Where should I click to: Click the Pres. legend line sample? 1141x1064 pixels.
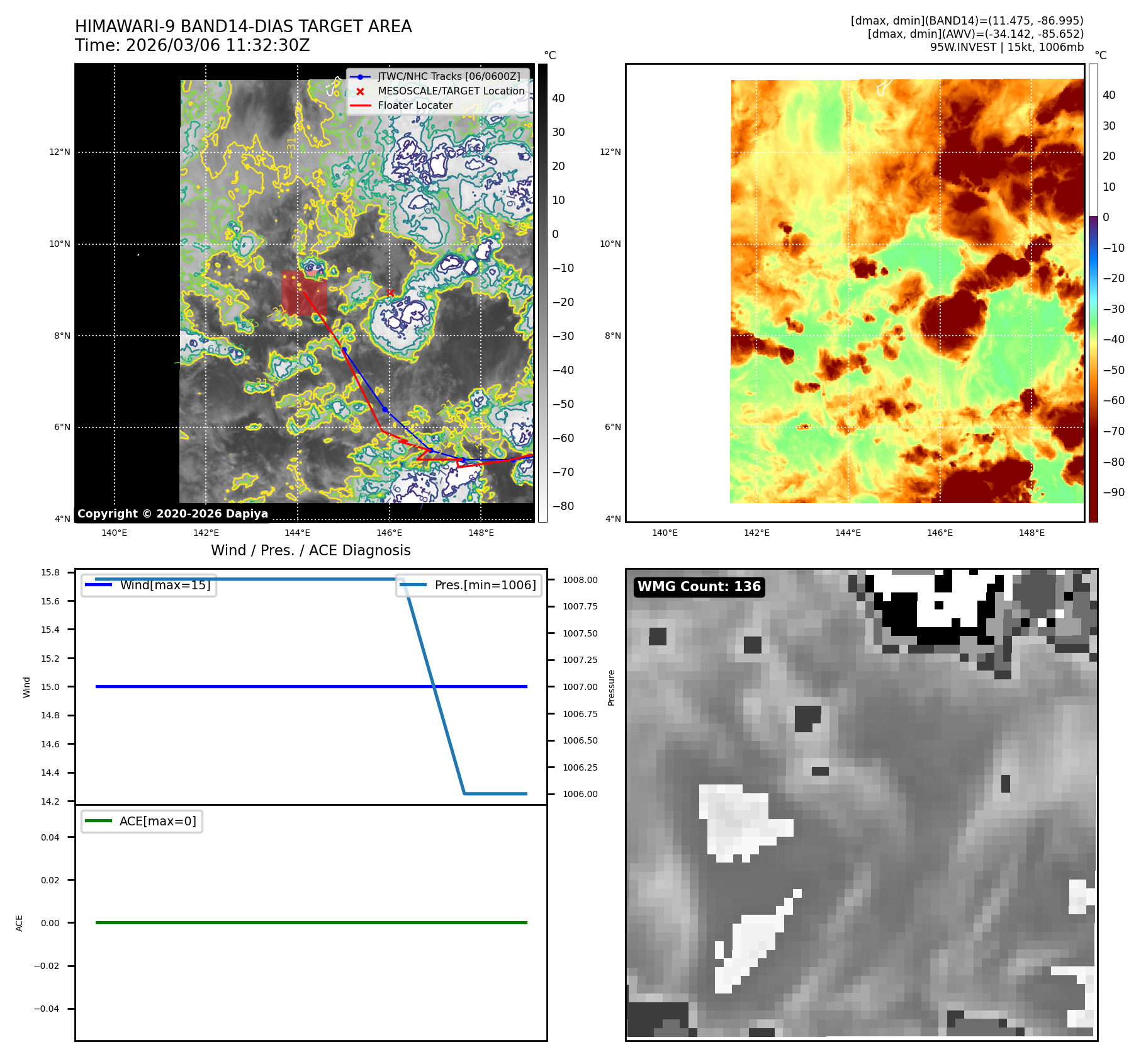[x=413, y=585]
